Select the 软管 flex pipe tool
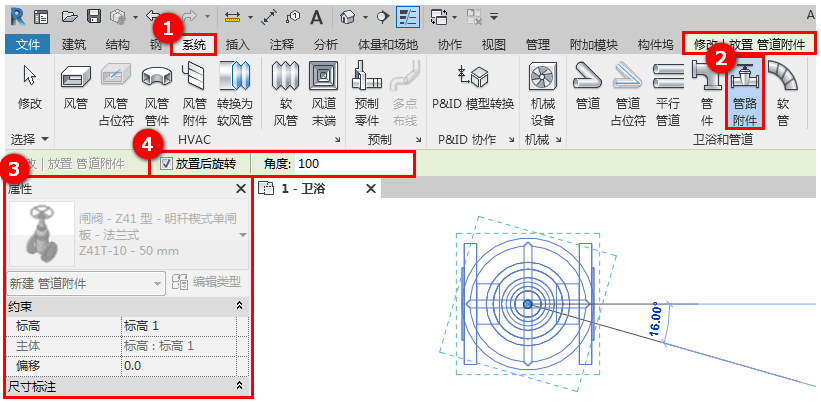The height and width of the screenshot is (402, 821). (783, 94)
